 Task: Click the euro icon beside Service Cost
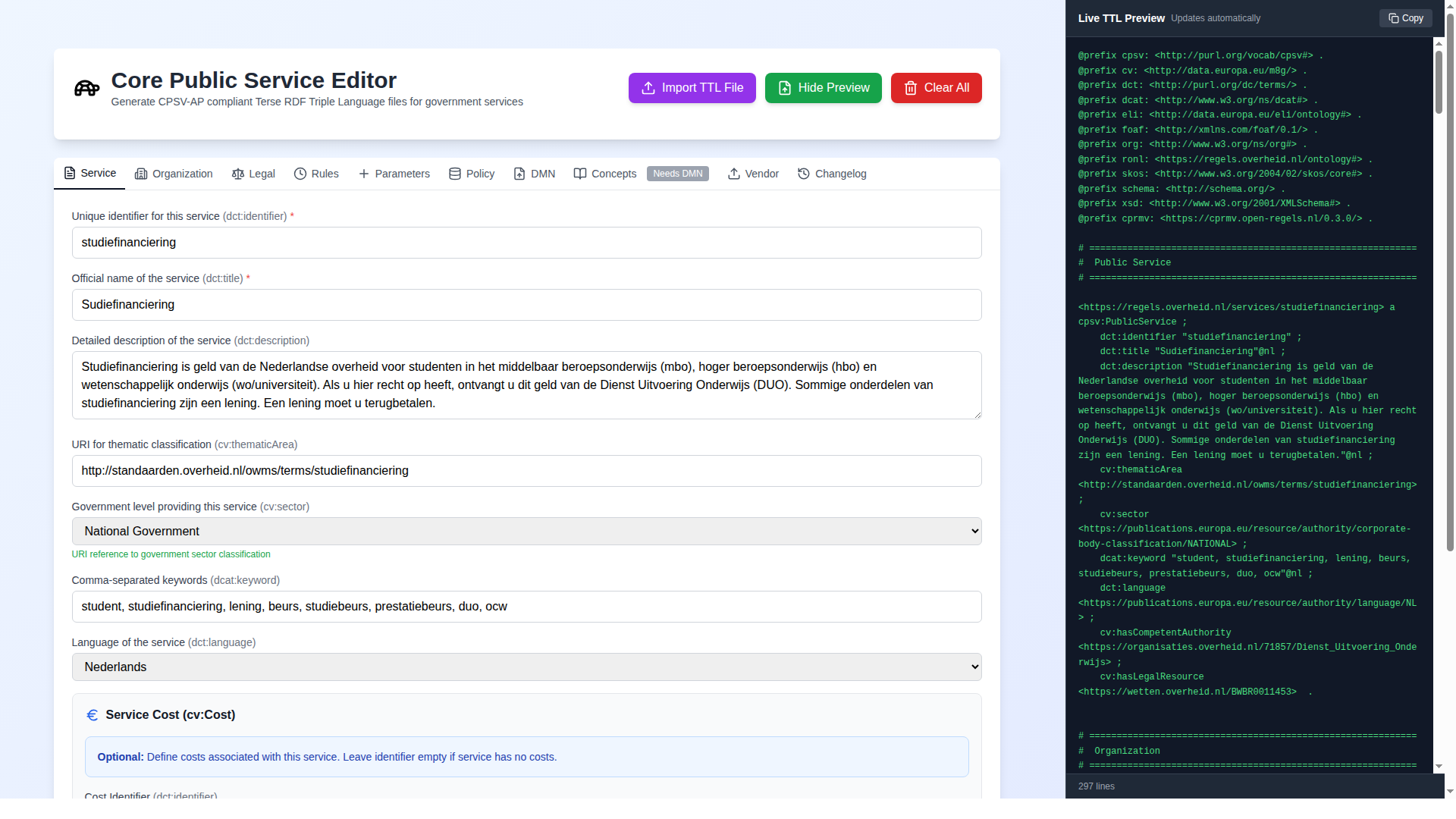[93, 714]
